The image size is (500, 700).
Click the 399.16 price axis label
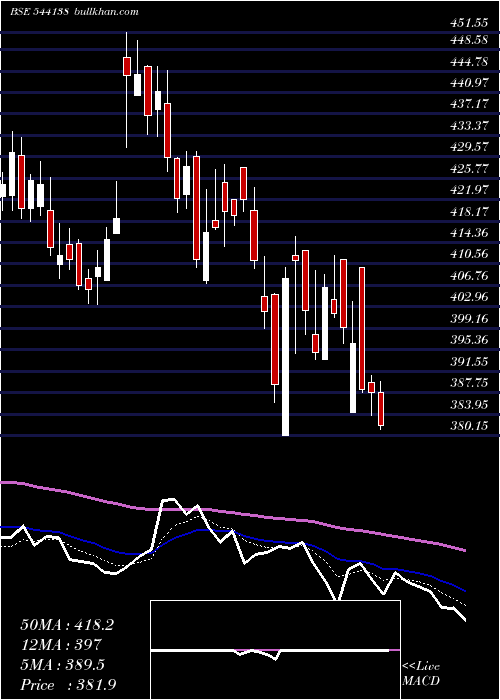tap(468, 319)
